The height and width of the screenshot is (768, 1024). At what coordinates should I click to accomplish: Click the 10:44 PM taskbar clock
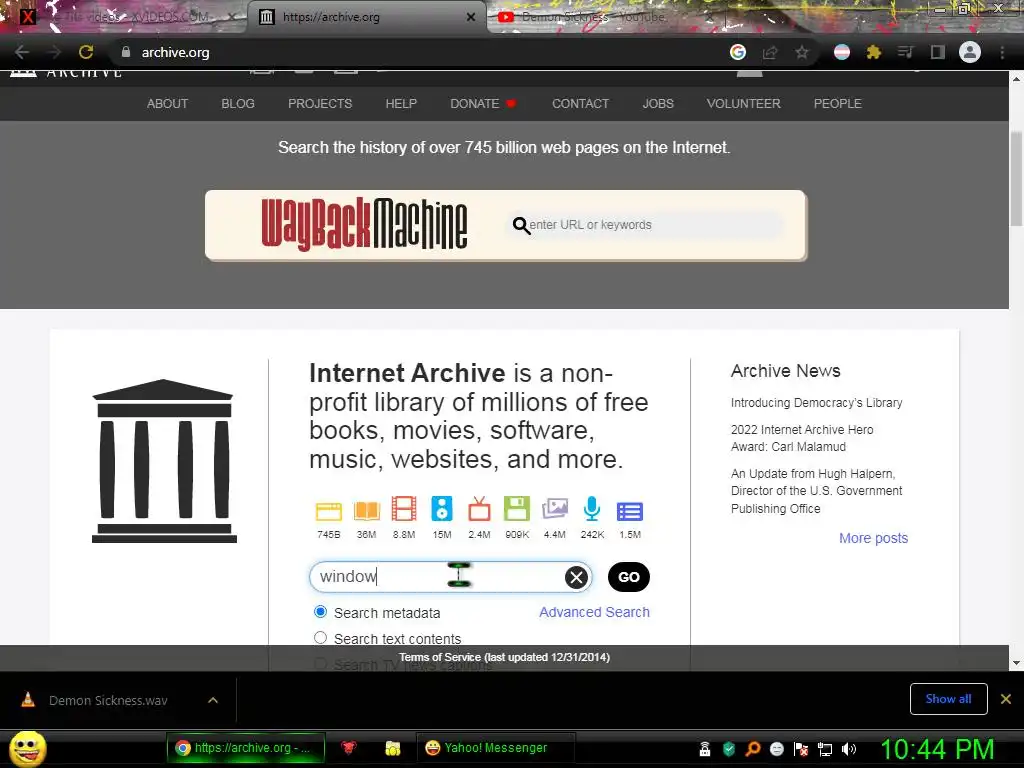click(x=937, y=749)
